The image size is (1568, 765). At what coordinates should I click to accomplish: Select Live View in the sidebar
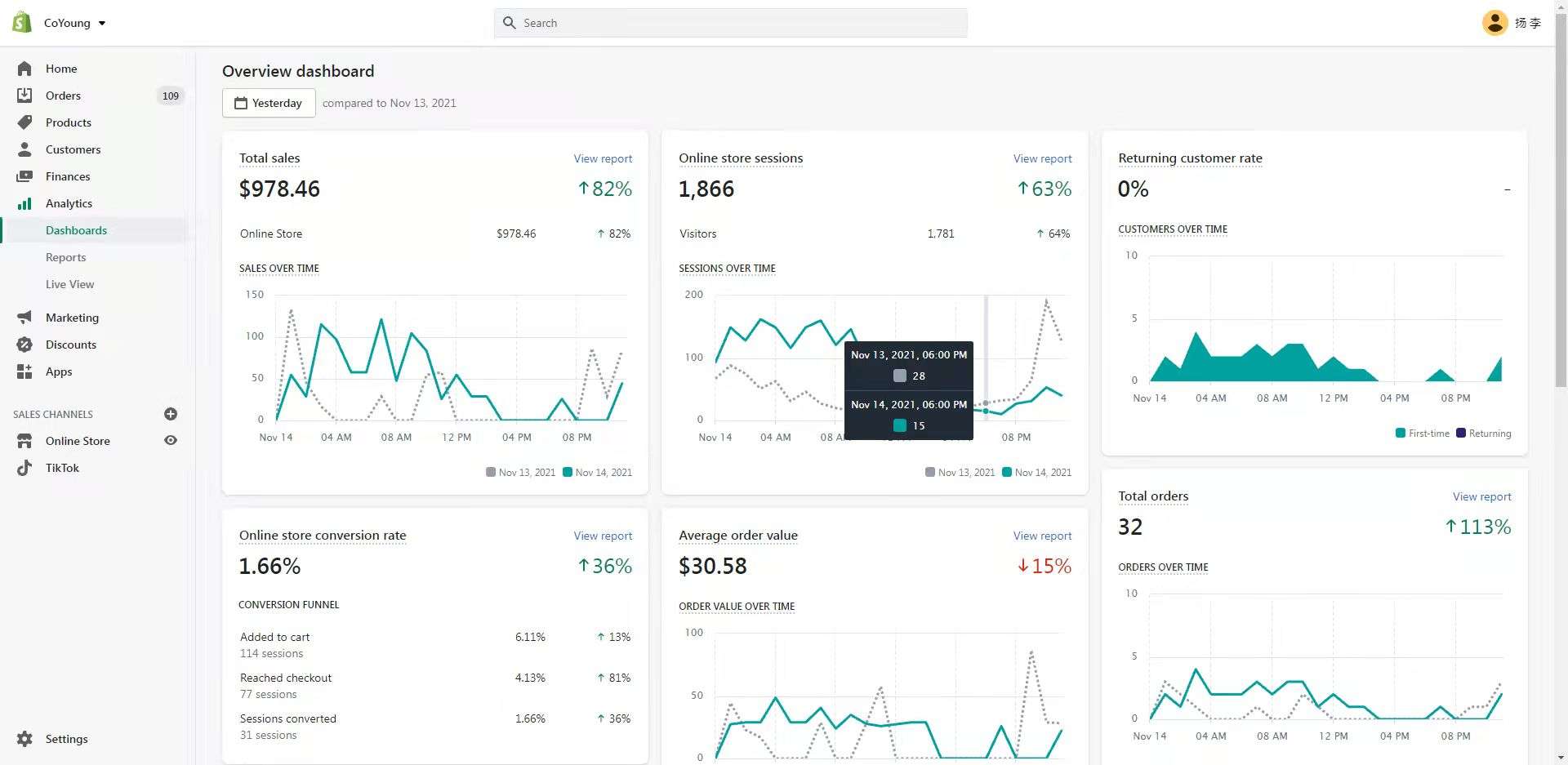pyautogui.click(x=69, y=284)
